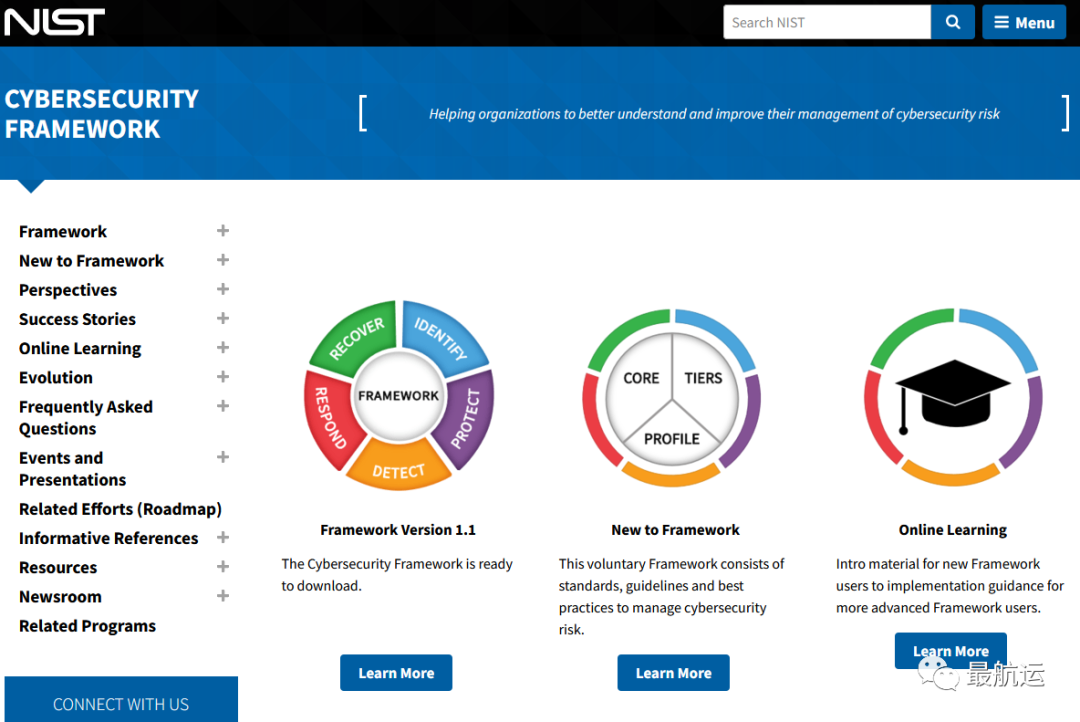This screenshot has height=722, width=1080.
Task: Expand the Events and Presentations plus icon
Action: 222,457
